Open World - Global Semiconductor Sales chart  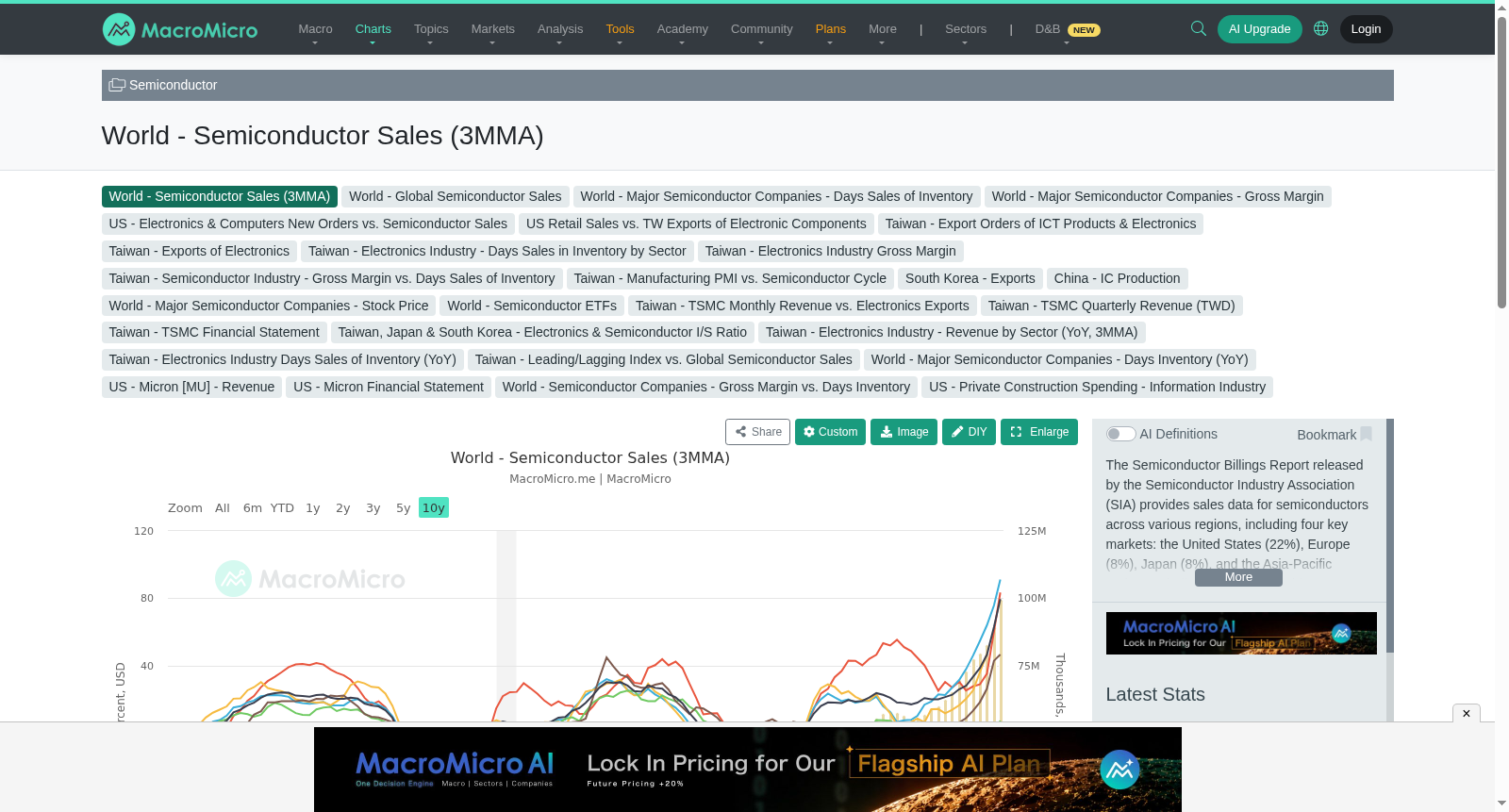[x=456, y=196]
